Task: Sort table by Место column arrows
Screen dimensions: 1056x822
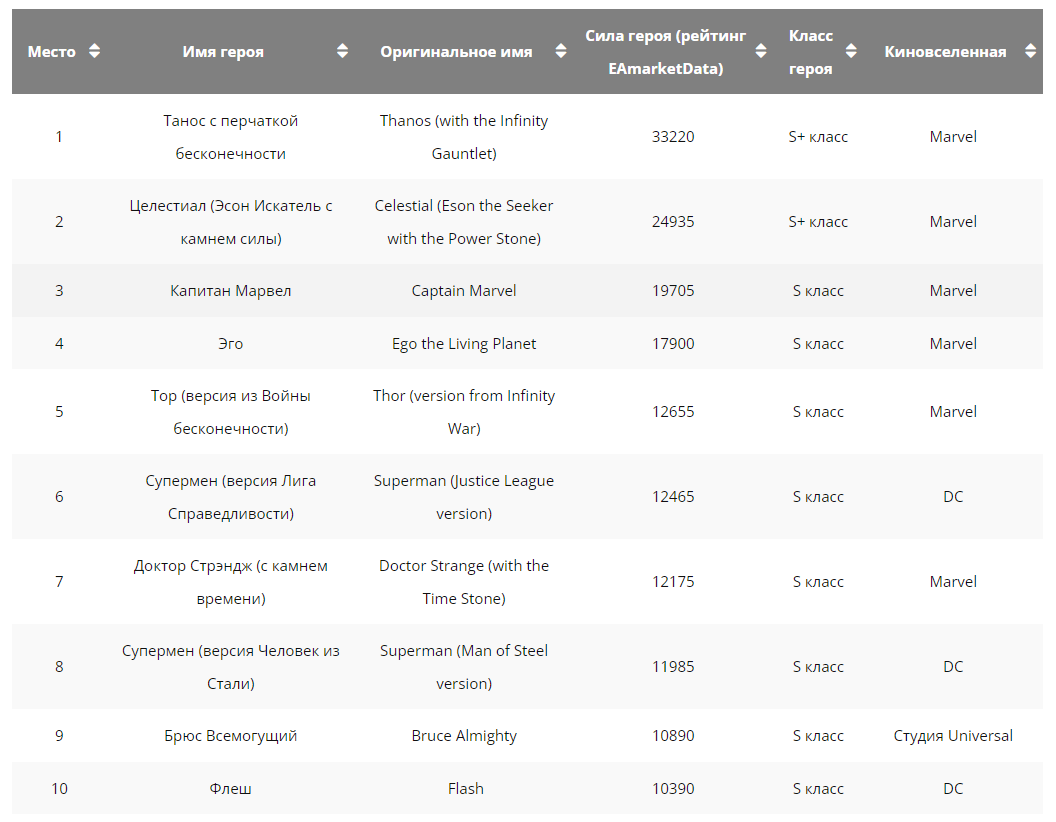Action: pyautogui.click(x=94, y=51)
